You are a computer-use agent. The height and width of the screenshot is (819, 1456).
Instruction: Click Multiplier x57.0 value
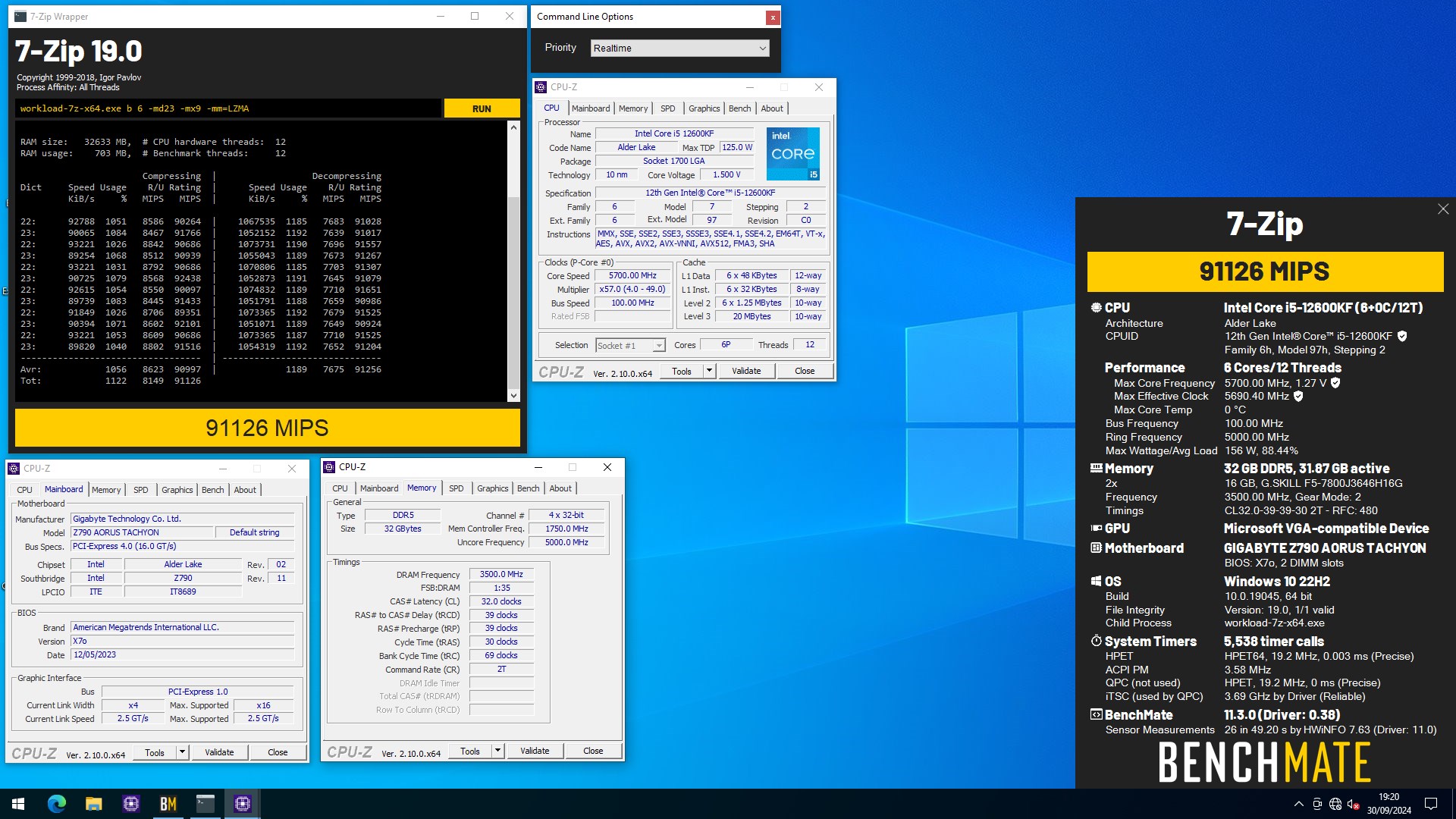[x=632, y=289]
